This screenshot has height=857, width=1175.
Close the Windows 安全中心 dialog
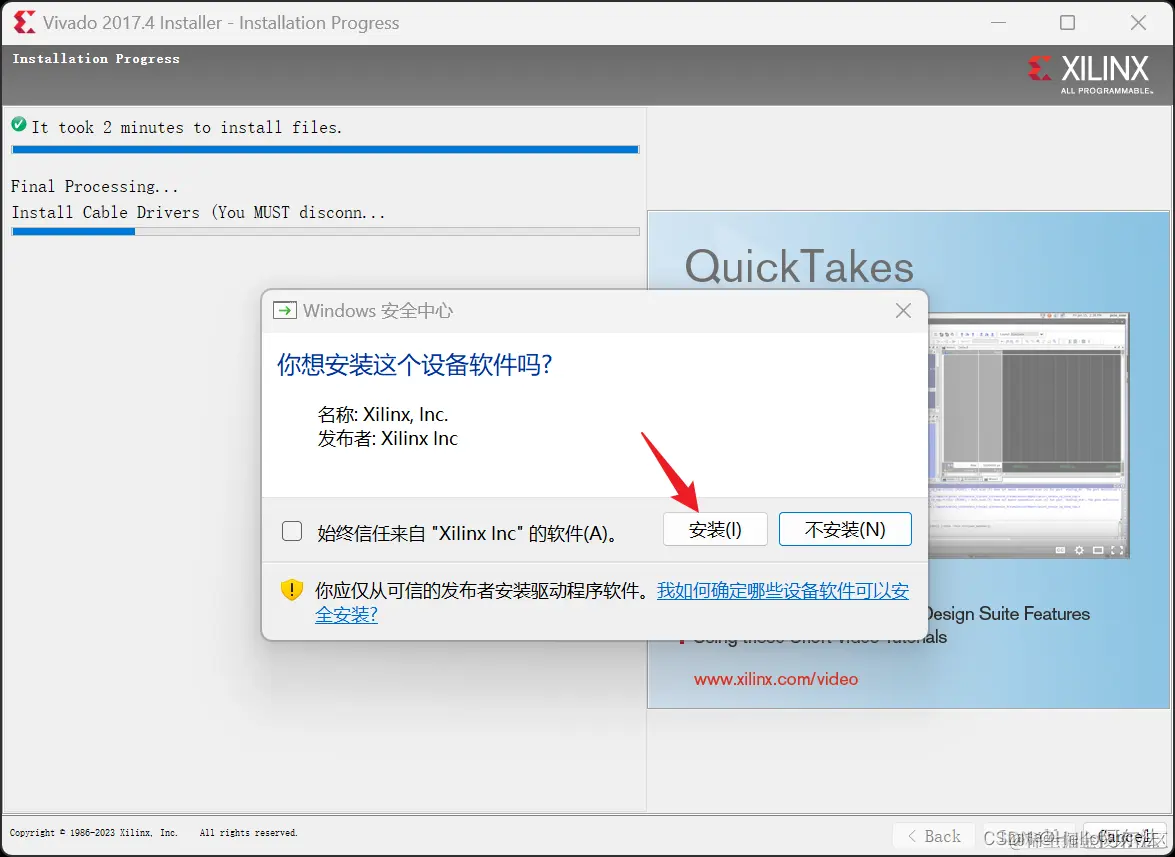(904, 311)
